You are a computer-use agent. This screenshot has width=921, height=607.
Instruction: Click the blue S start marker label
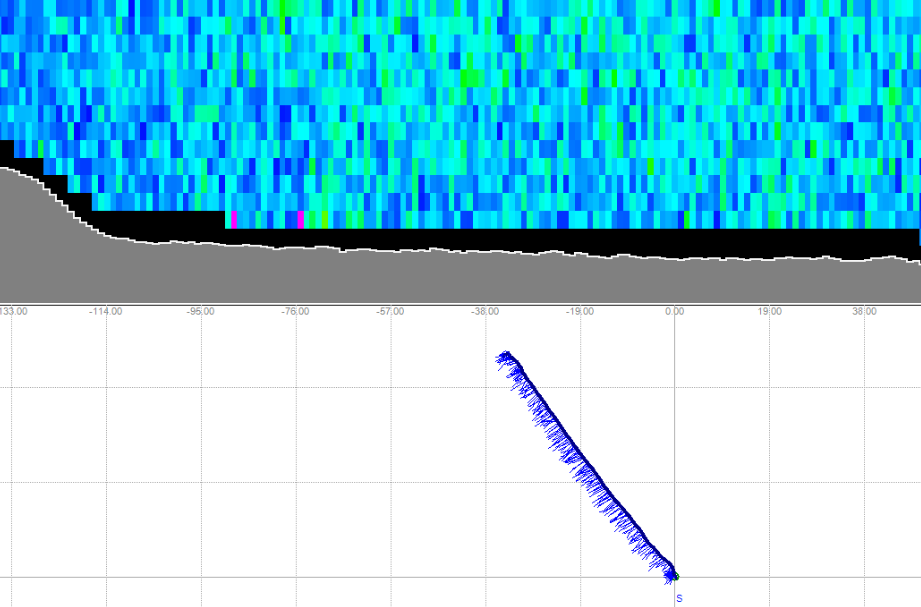(679, 598)
